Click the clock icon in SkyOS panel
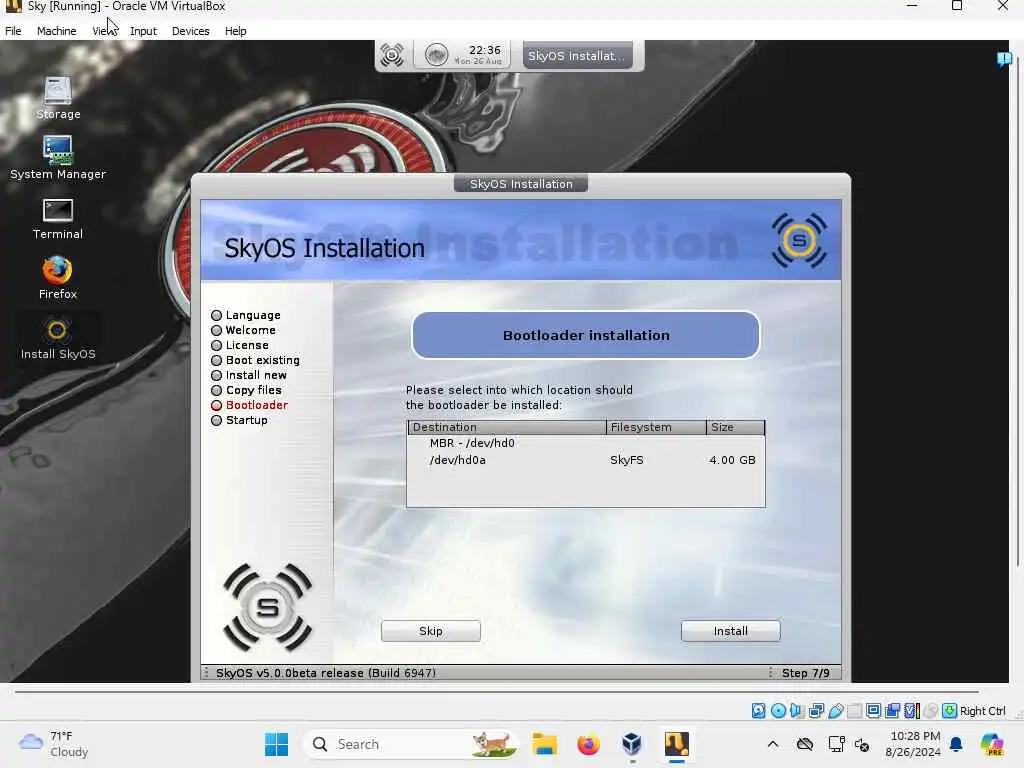 436,55
